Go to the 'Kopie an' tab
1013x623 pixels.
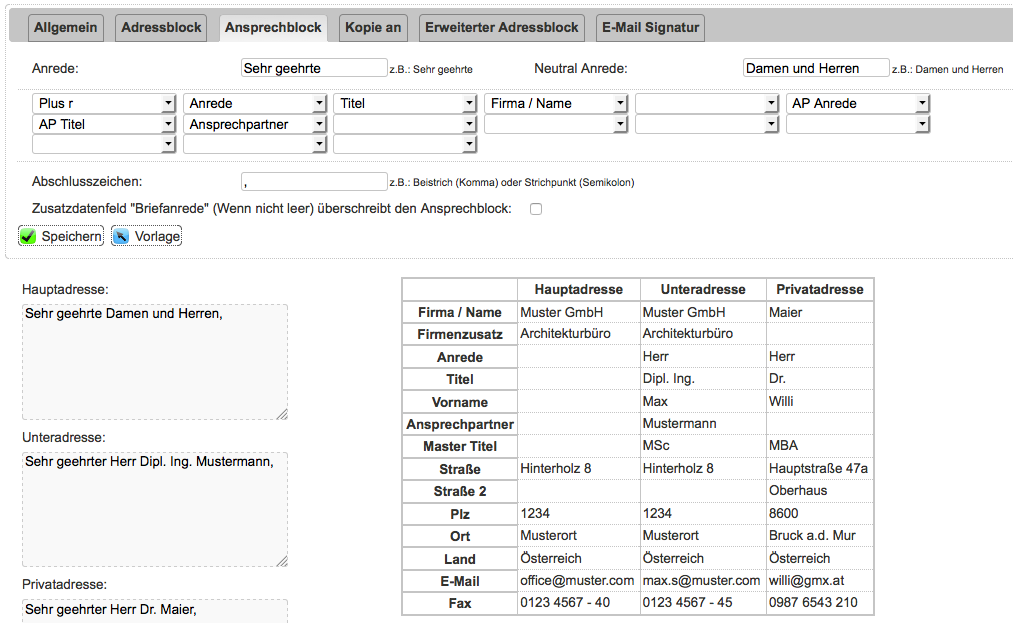(x=373, y=28)
